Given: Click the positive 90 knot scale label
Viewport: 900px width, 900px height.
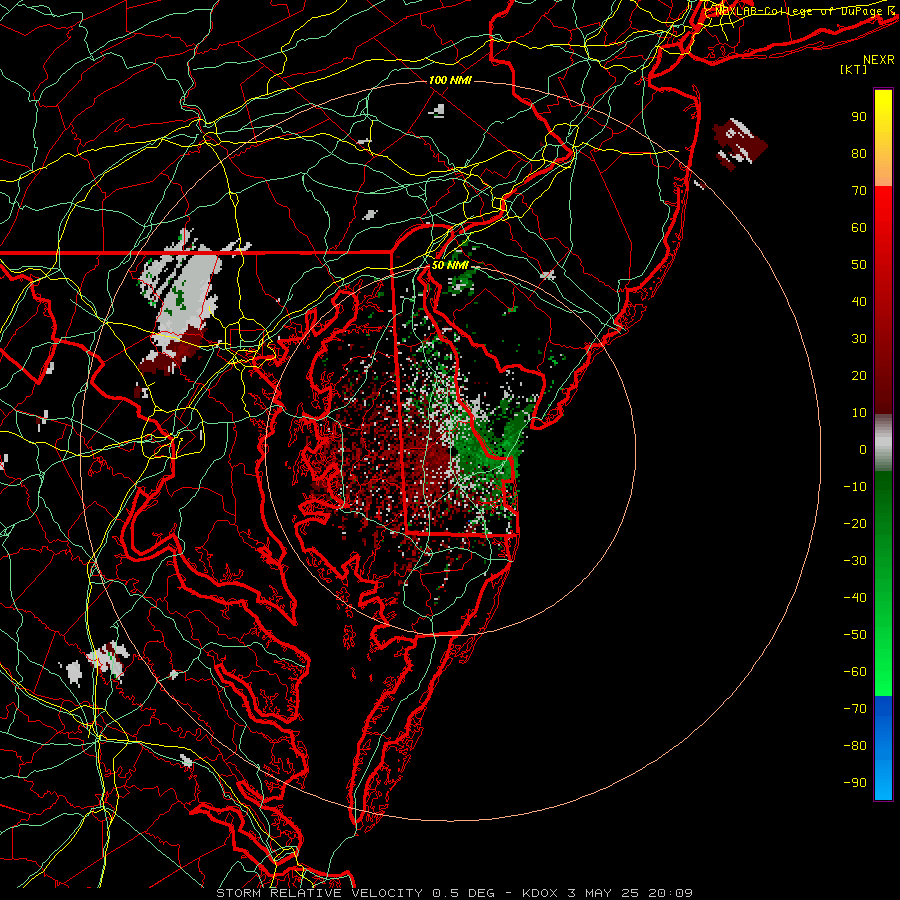Looking at the screenshot, I should coord(859,117).
